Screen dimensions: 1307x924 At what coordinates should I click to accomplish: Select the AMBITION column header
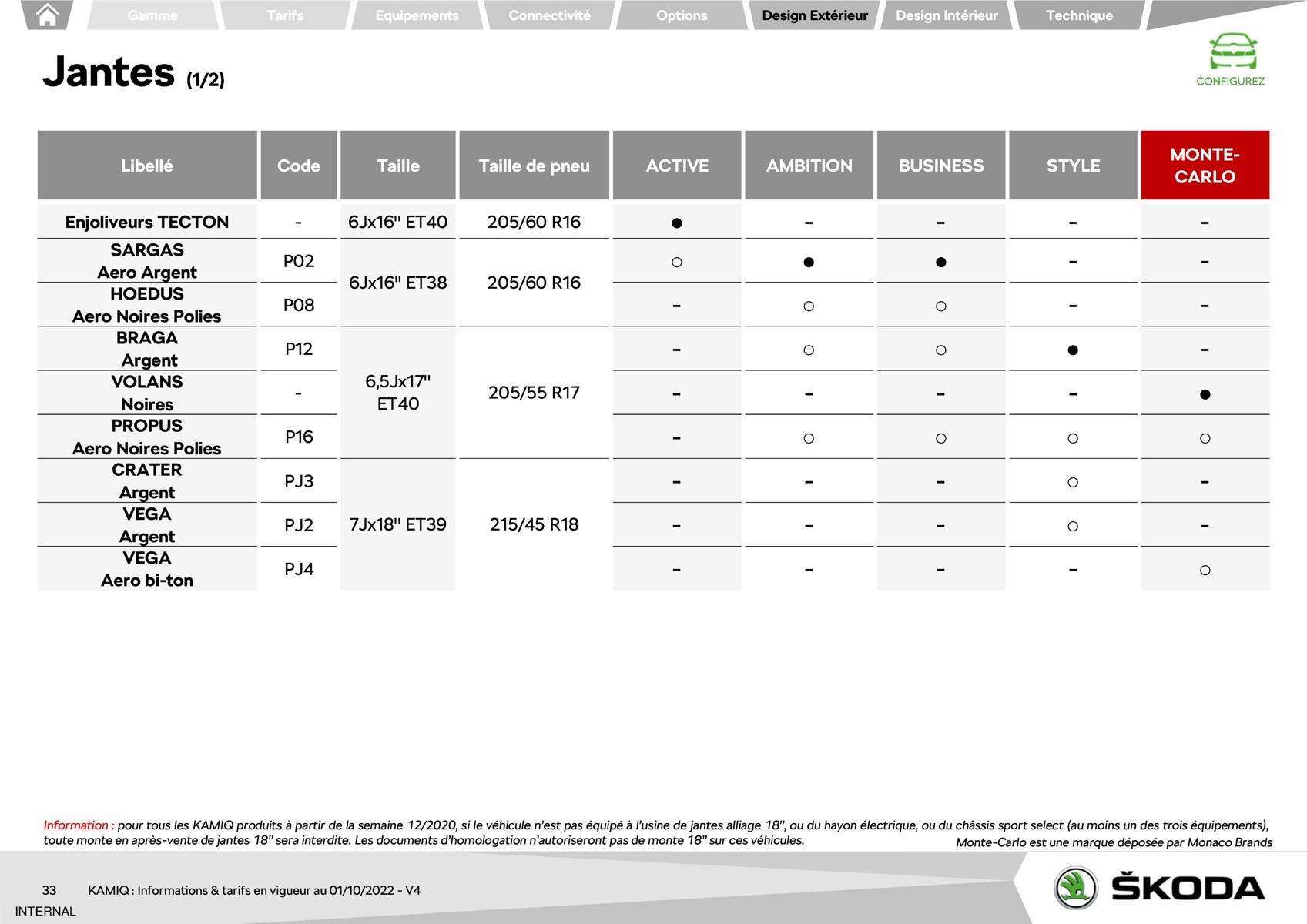[x=809, y=166]
